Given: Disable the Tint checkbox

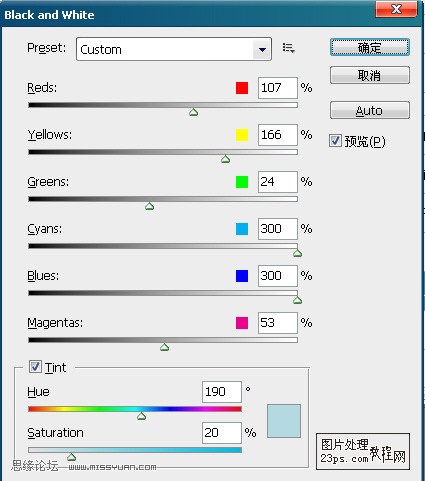Looking at the screenshot, I should [35, 367].
